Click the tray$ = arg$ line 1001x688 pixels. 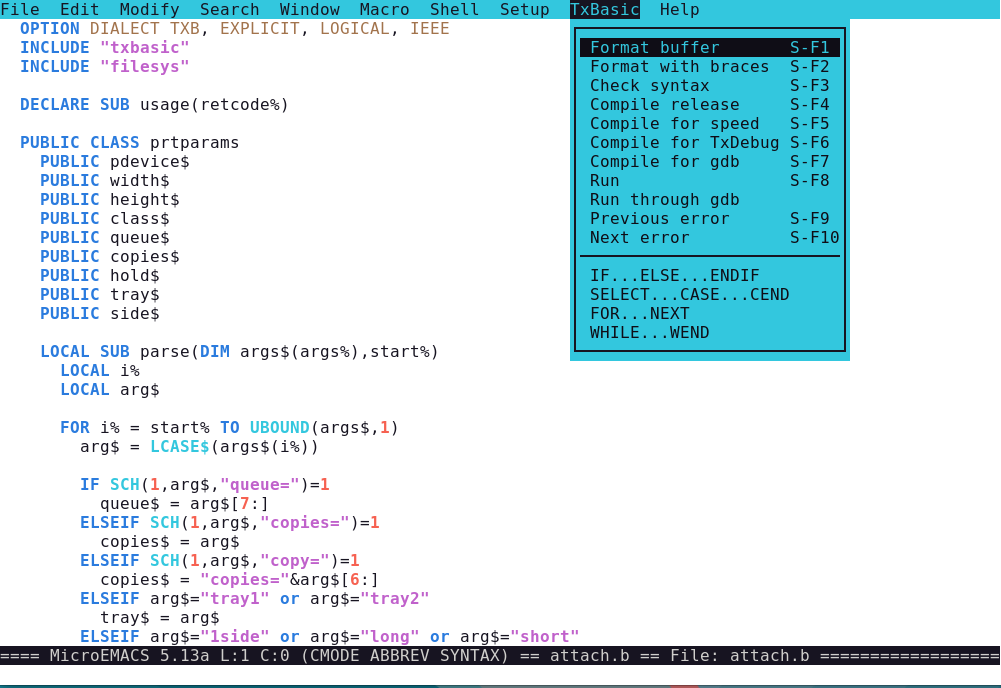pos(160,618)
